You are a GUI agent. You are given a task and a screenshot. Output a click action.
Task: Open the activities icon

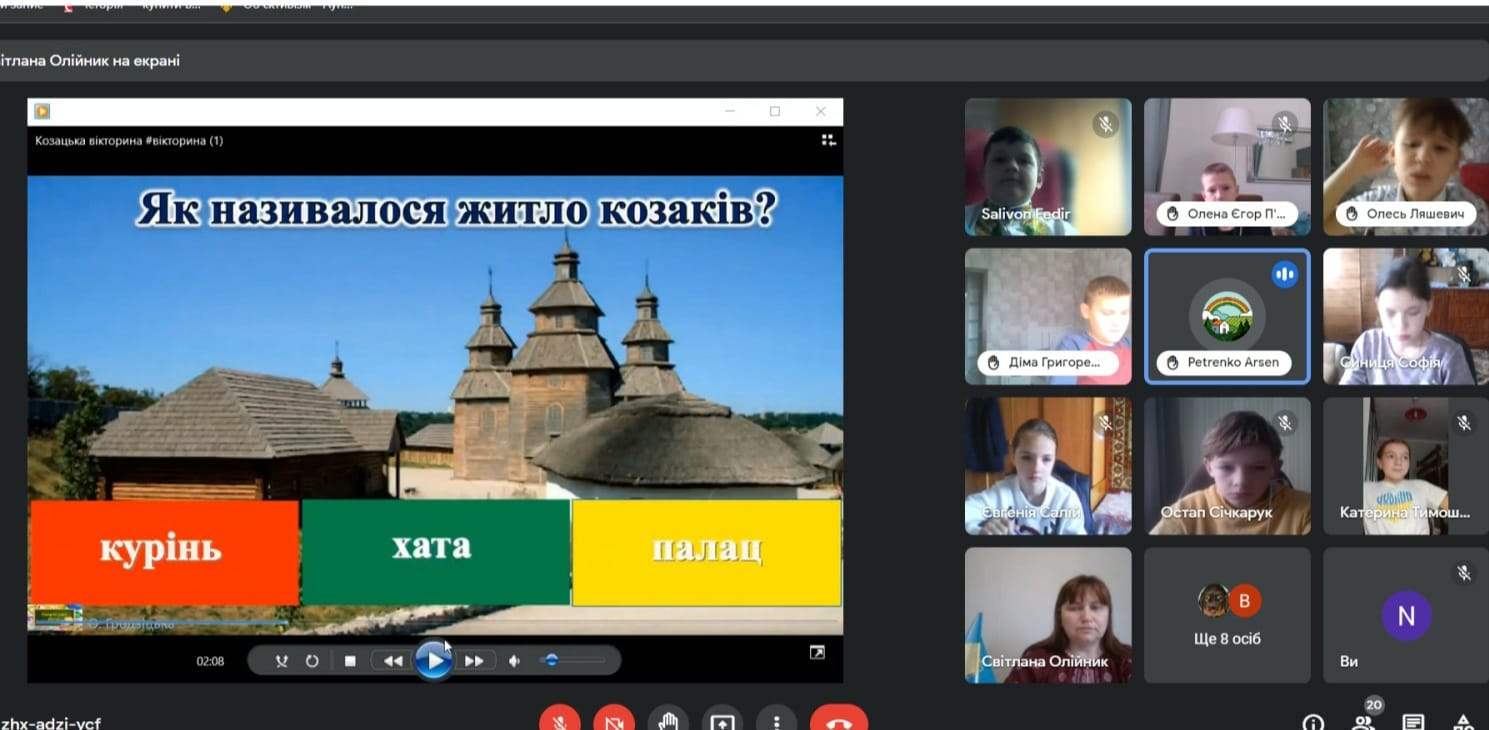[x=1464, y=722]
